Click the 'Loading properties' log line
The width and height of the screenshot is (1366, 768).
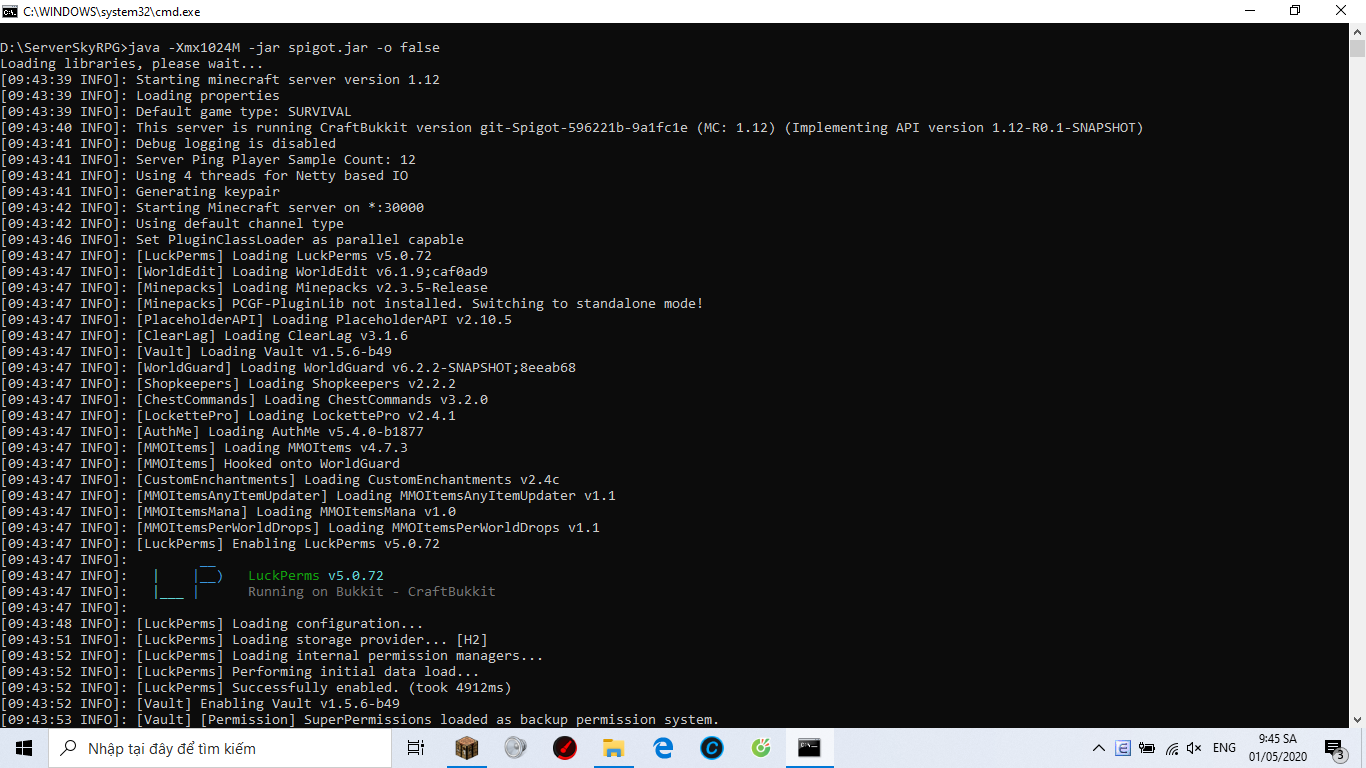(140, 96)
